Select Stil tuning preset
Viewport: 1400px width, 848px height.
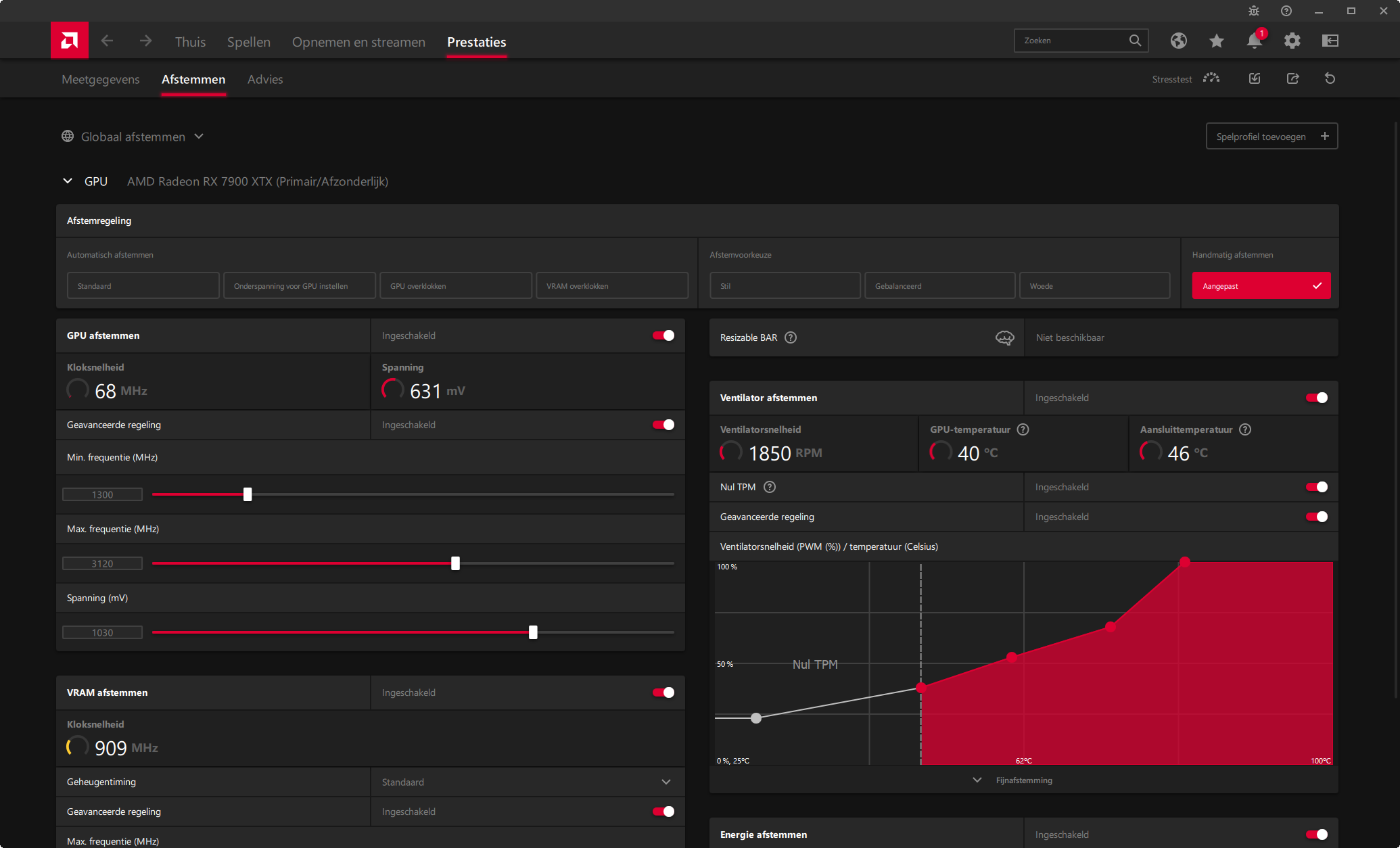(785, 285)
